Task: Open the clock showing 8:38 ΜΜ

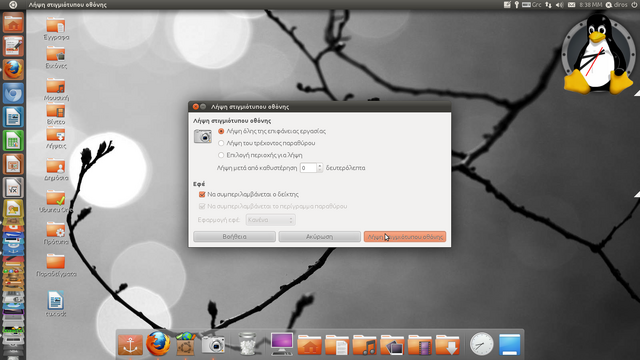Action: tap(591, 5)
